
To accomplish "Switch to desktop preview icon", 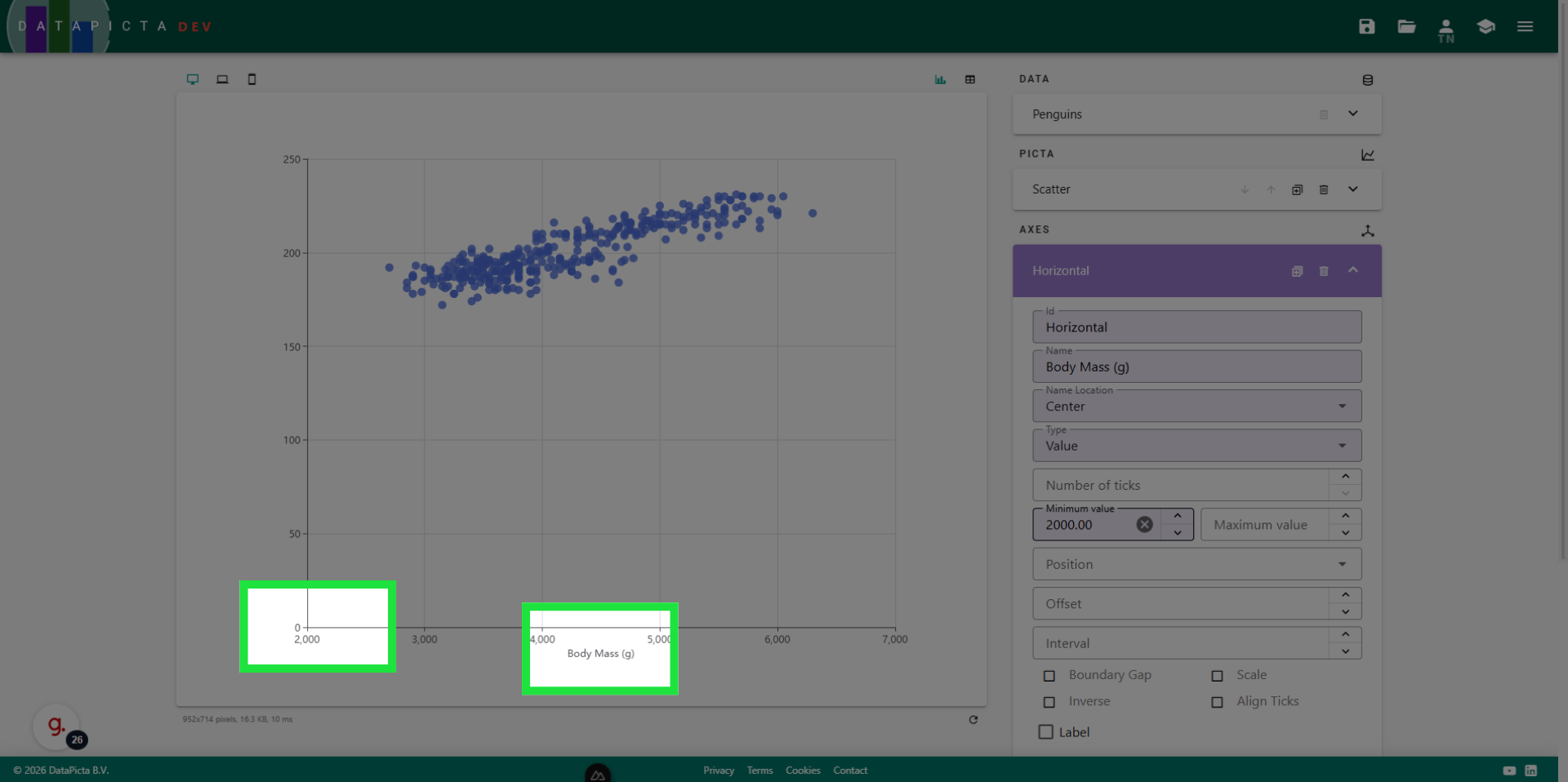I will pos(193,79).
